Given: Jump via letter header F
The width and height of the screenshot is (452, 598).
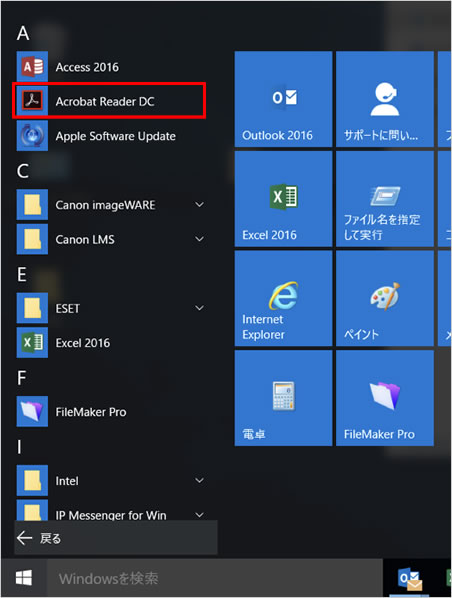Looking at the screenshot, I should (22, 378).
